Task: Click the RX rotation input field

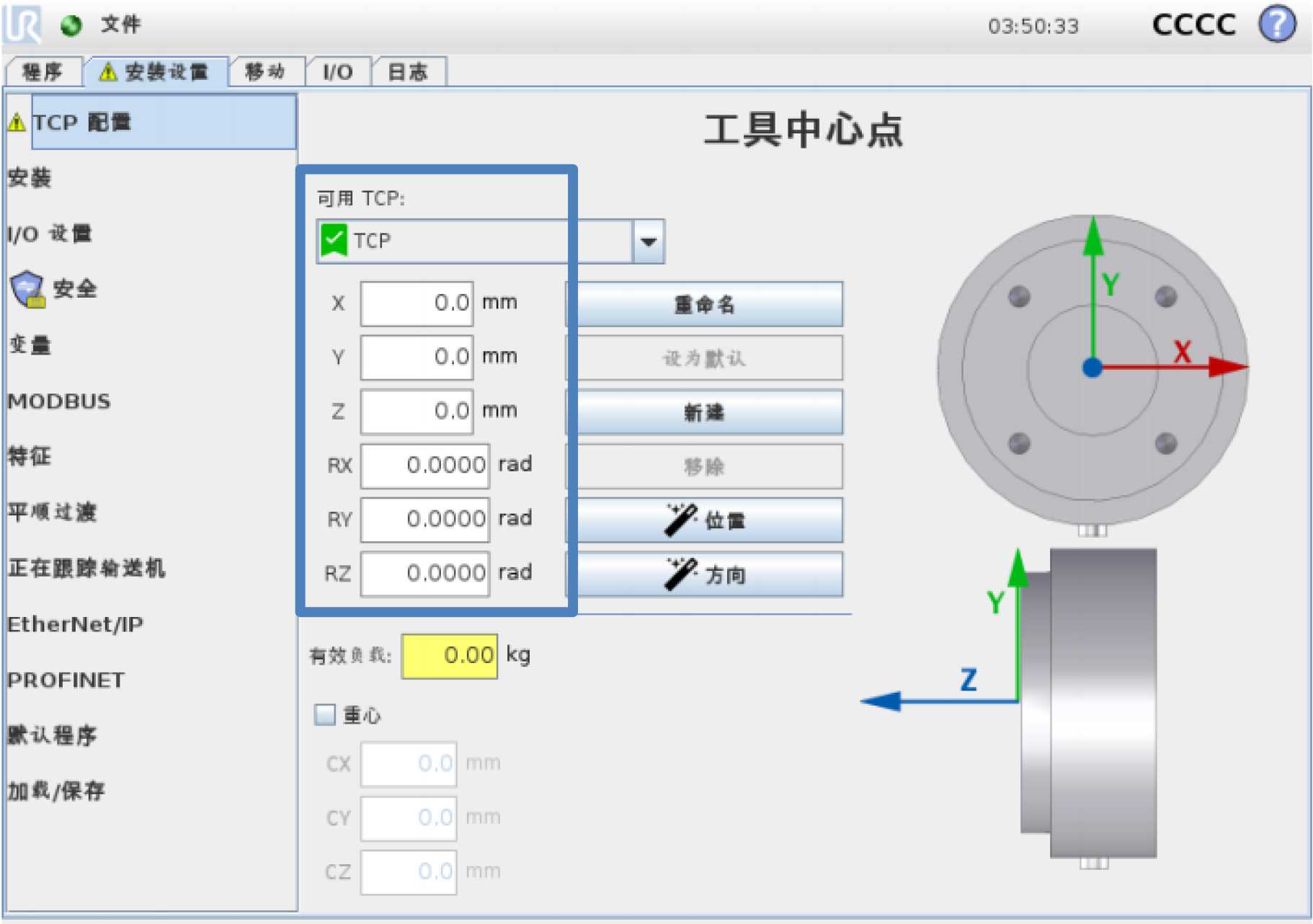Action: pos(425,466)
